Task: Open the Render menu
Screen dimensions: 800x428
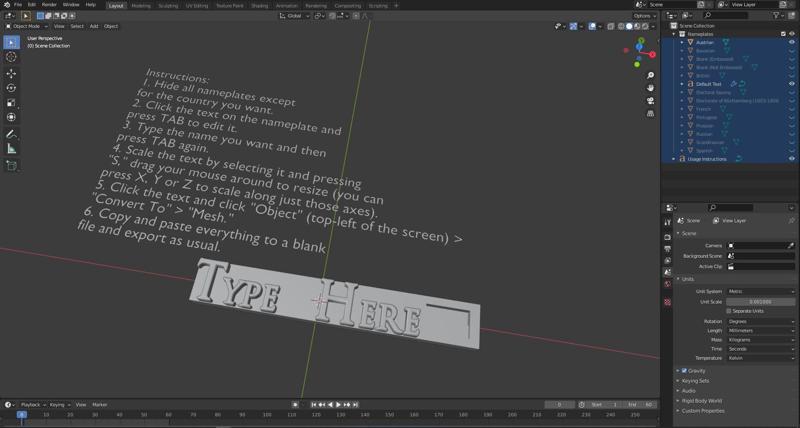Action: [x=49, y=5]
